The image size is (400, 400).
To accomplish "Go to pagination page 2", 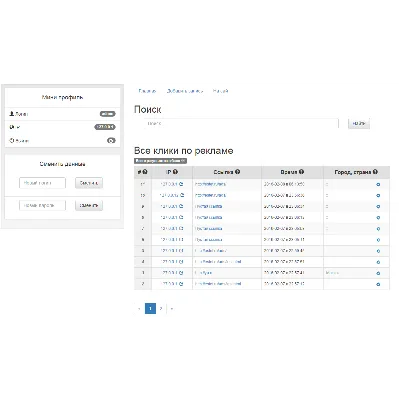I will (x=161, y=308).
